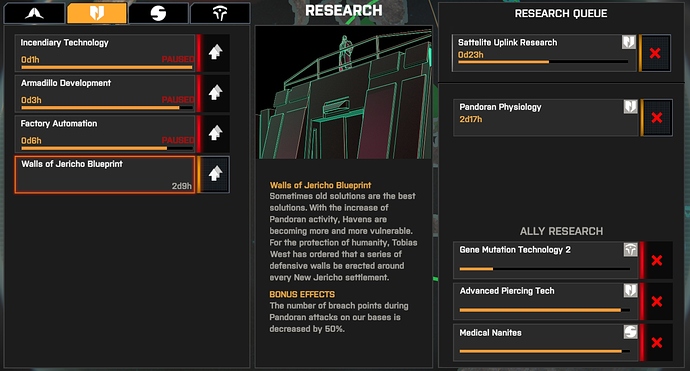
Task: Queue Incendiary Technology with its up arrow
Action: 215,52
